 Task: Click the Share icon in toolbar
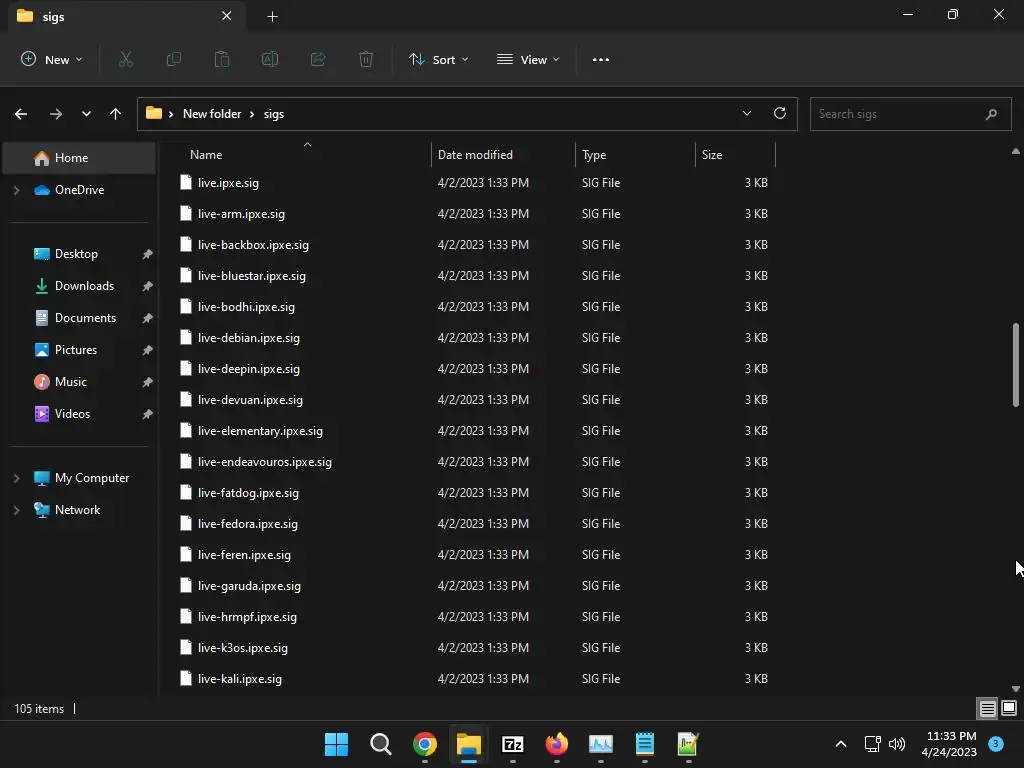[x=318, y=59]
